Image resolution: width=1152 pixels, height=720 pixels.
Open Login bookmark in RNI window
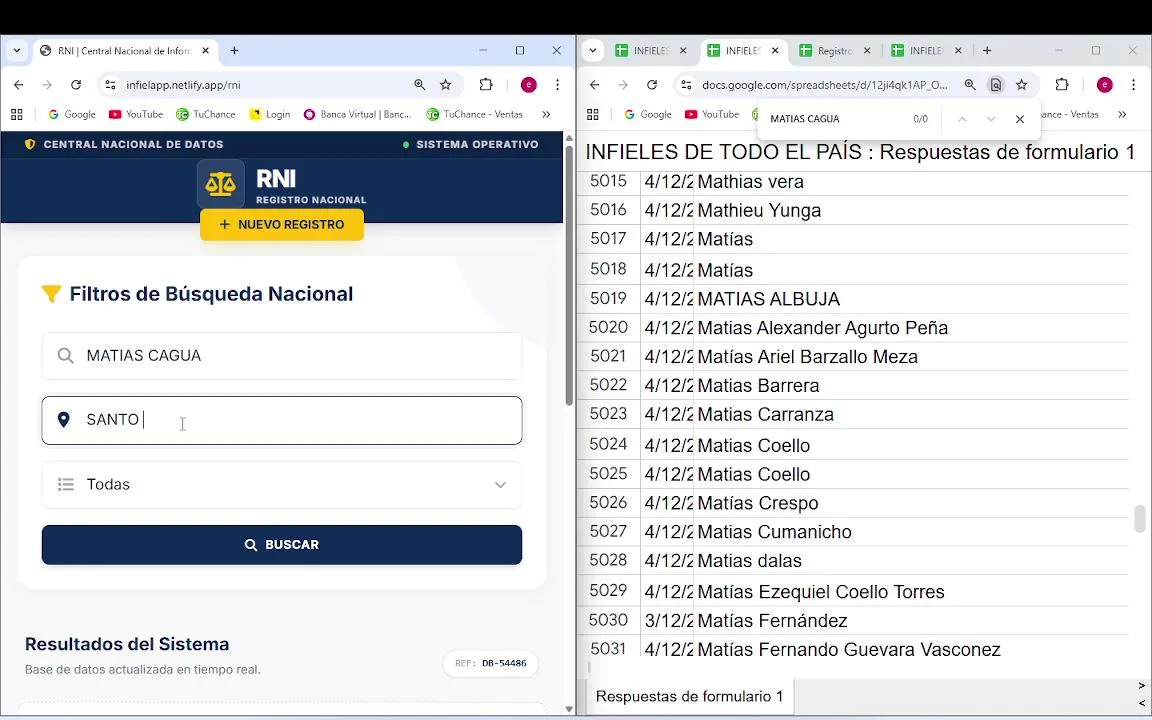coord(270,115)
